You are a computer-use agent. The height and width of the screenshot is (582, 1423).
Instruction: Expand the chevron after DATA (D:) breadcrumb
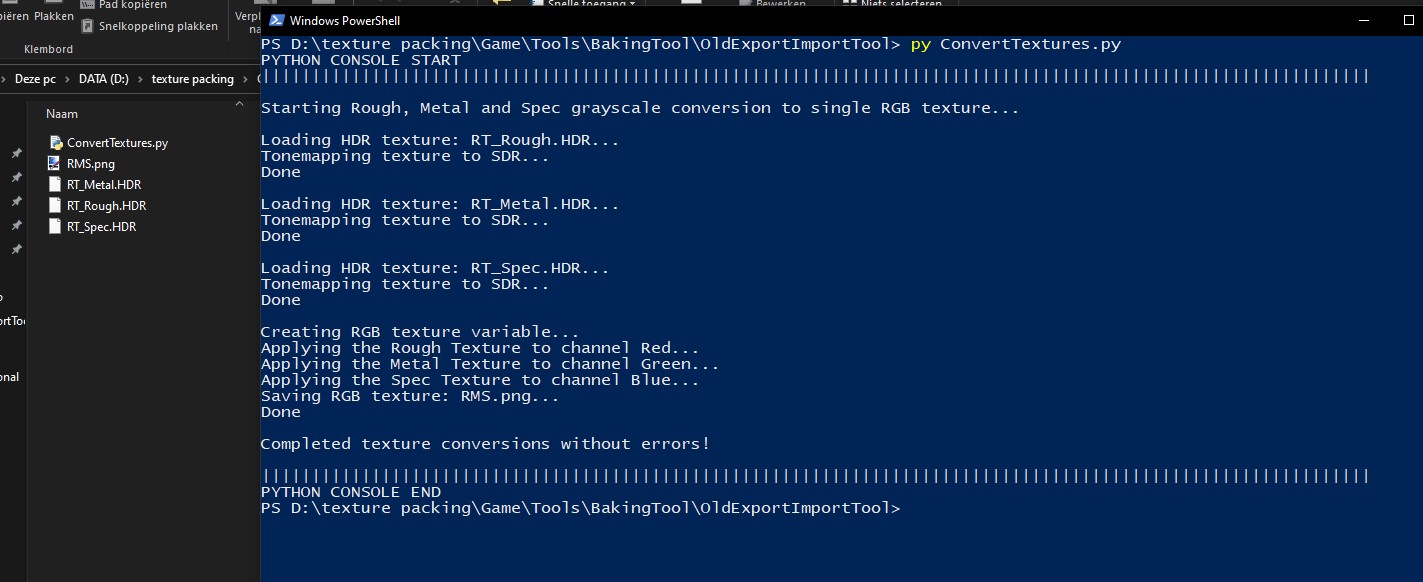(141, 79)
